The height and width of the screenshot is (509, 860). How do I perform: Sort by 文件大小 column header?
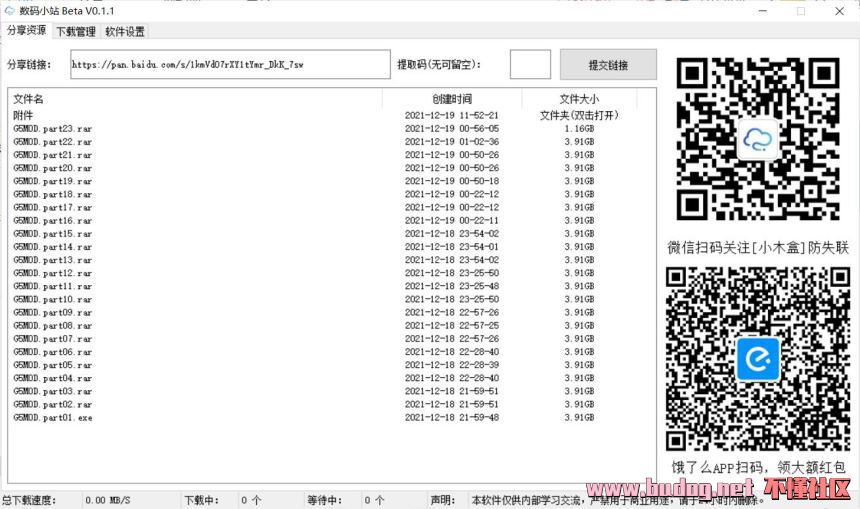point(579,99)
